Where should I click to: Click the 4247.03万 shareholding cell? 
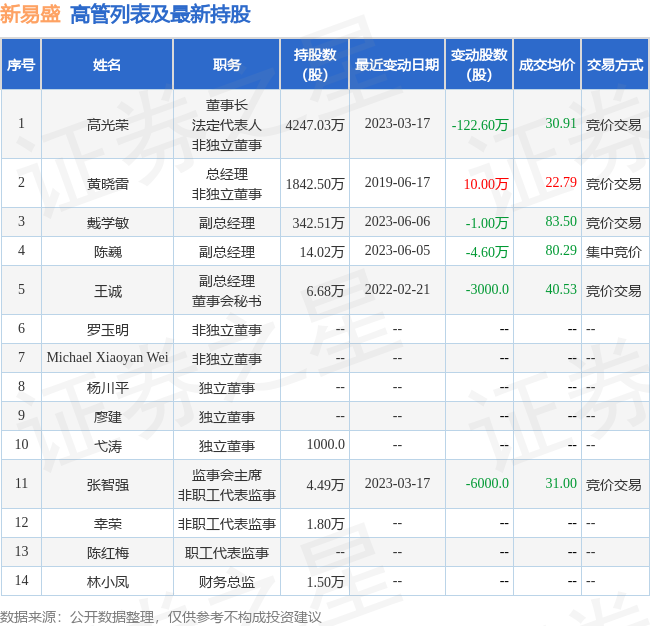coord(315,125)
